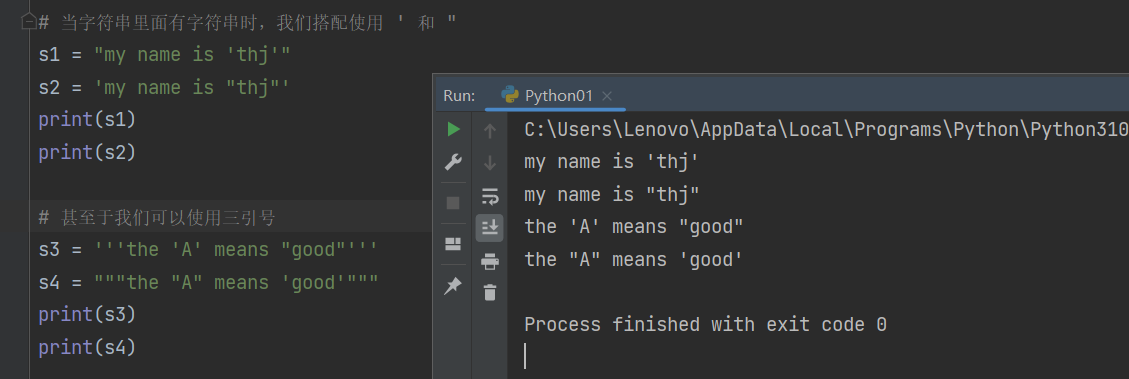The height and width of the screenshot is (379, 1129).
Task: Click the print(s3) code line
Action: coord(87,315)
